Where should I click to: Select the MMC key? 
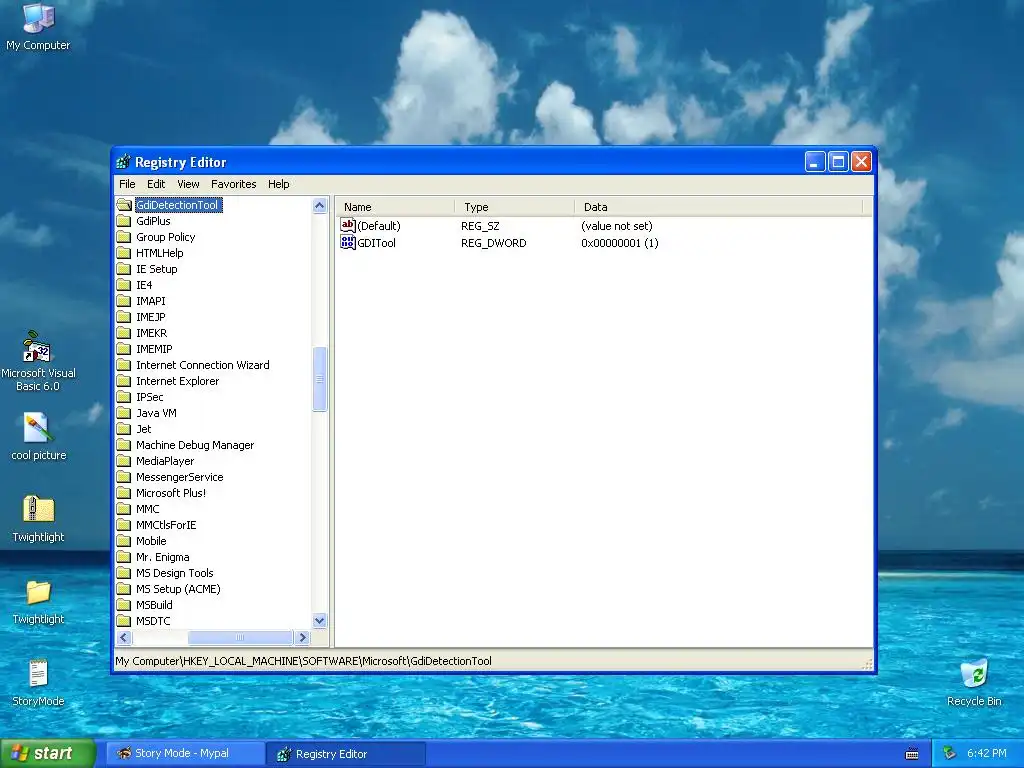pyautogui.click(x=148, y=509)
